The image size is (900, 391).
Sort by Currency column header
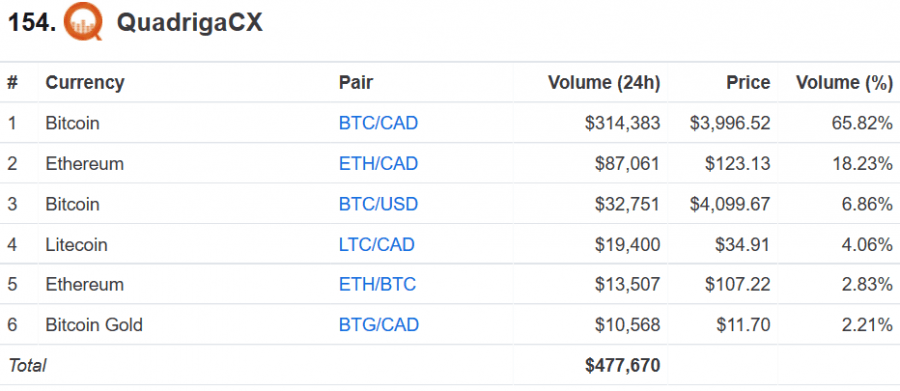coord(85,83)
